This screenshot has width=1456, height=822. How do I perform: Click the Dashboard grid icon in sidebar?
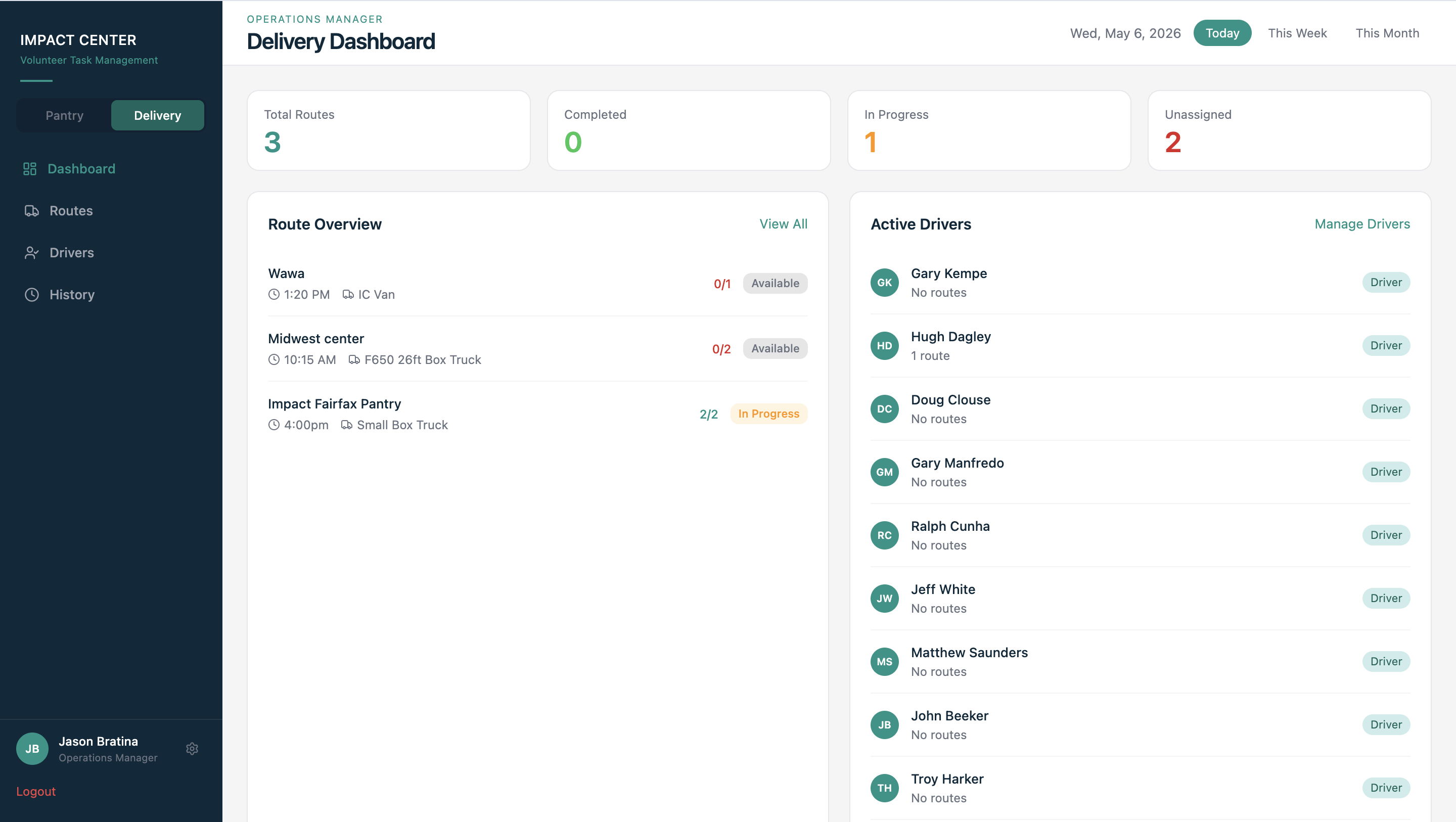click(30, 169)
